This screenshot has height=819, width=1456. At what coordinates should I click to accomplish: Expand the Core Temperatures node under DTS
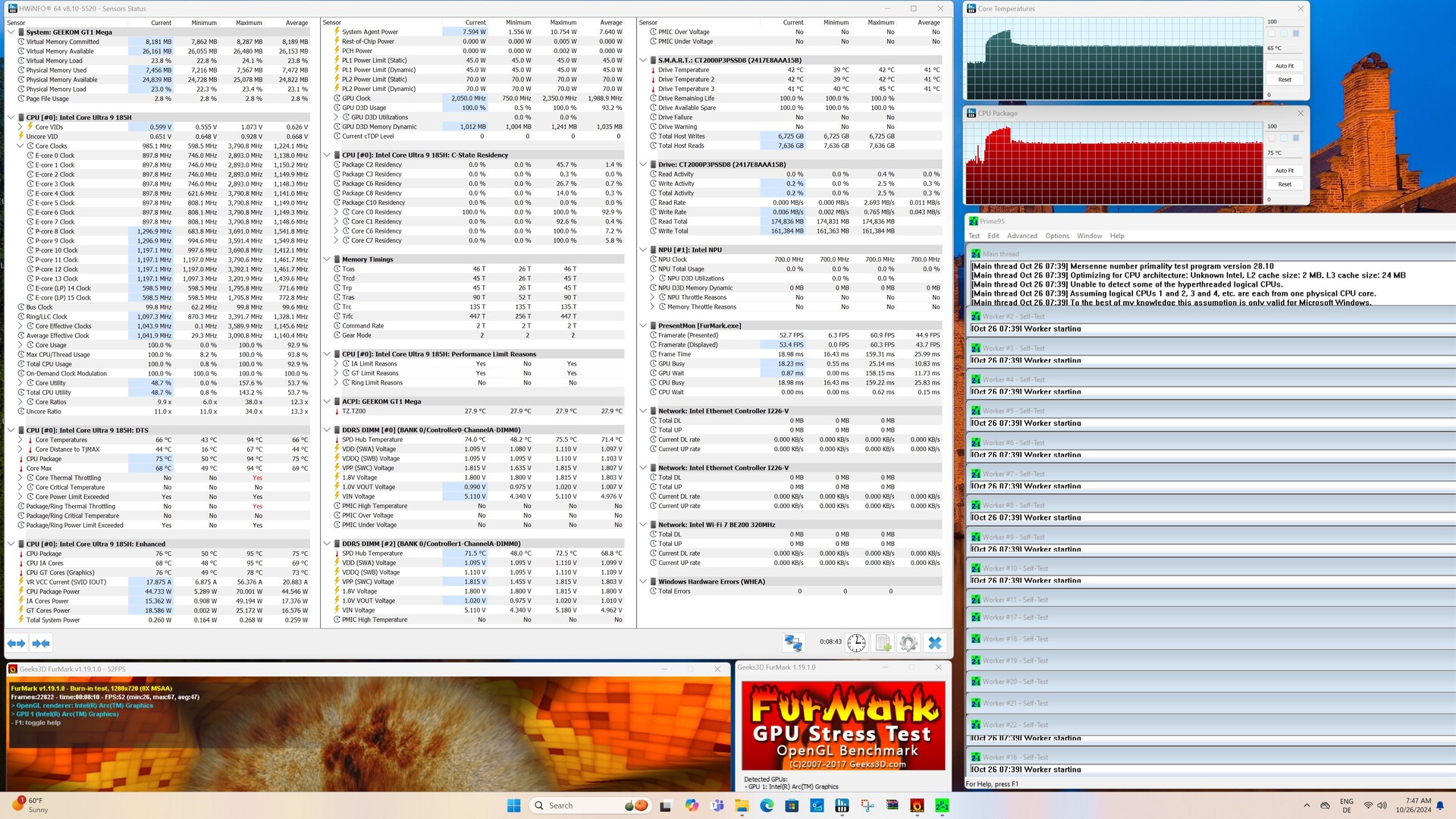pos(20,440)
